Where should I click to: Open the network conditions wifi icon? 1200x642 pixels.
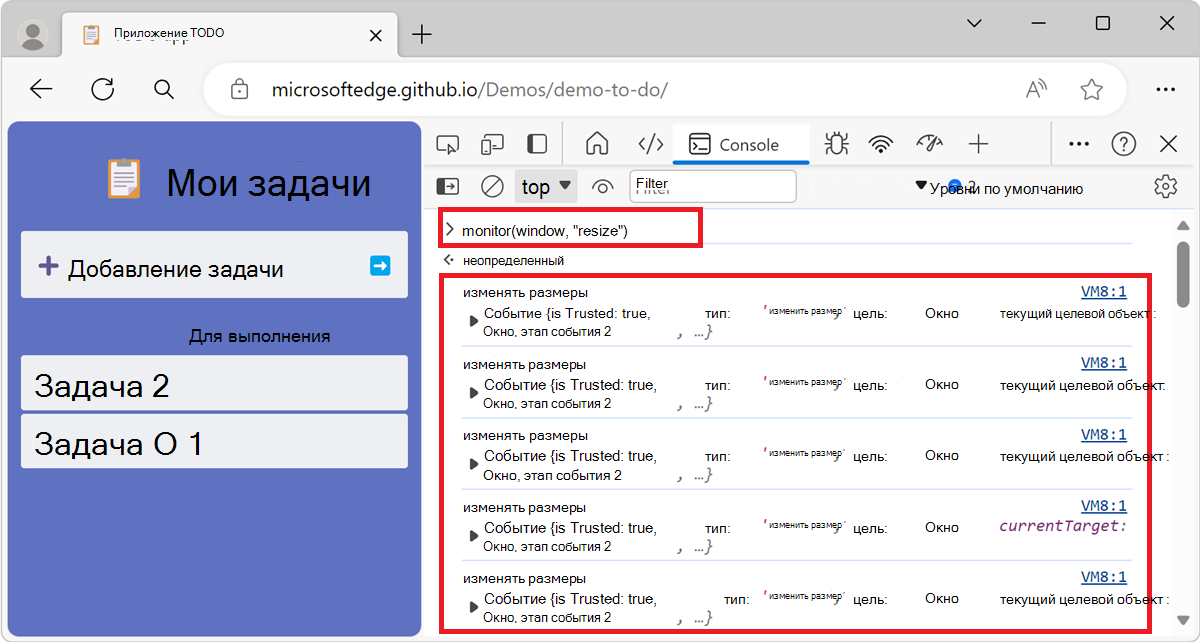pyautogui.click(x=881, y=143)
